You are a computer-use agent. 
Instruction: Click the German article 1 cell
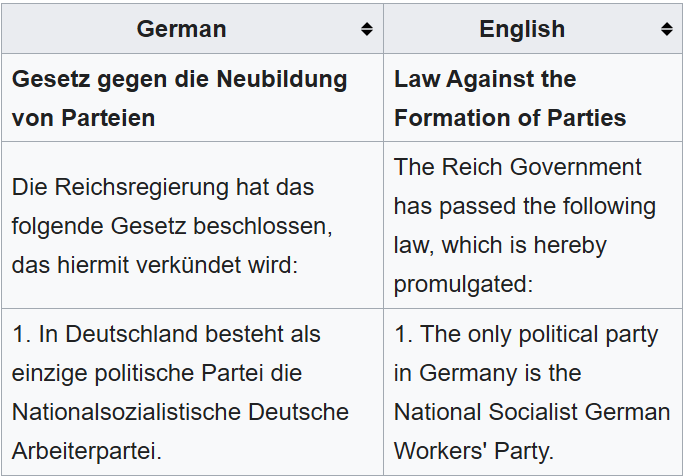tap(192, 392)
